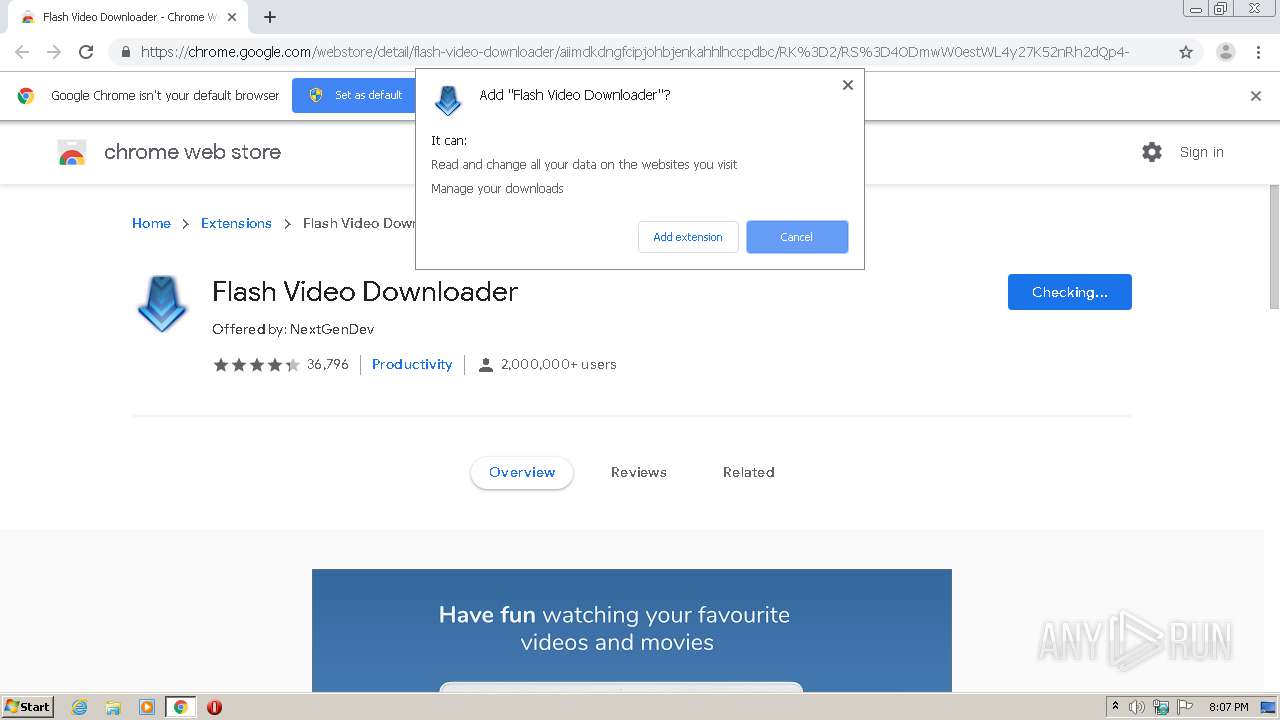This screenshot has height=720, width=1280.
Task: Open the Action Center flag icon
Action: tap(1185, 707)
